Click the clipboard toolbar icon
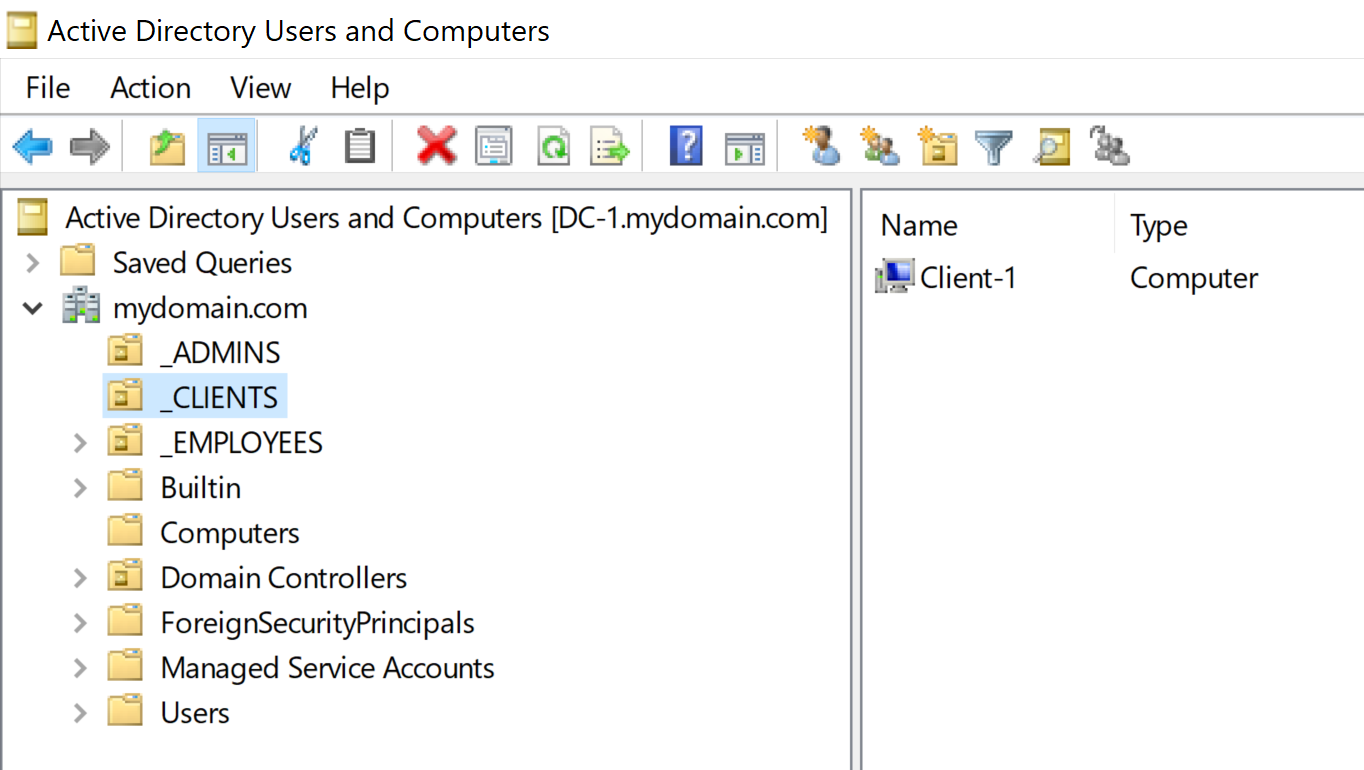 pos(359,146)
